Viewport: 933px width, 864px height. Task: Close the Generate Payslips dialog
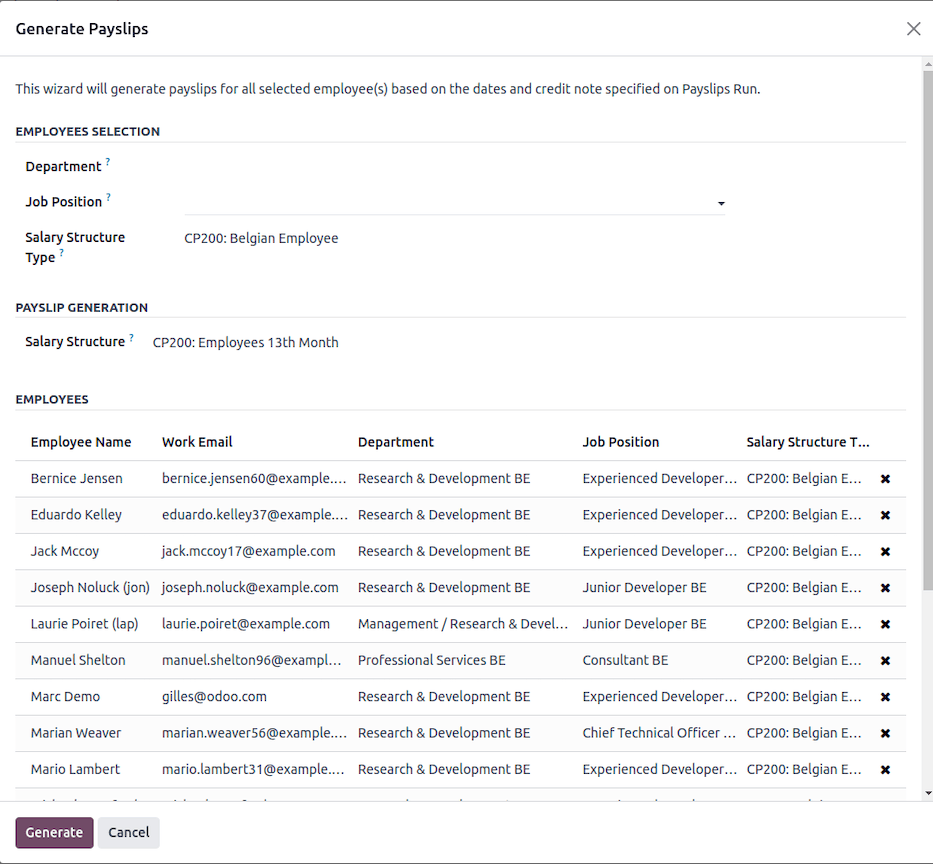913,29
